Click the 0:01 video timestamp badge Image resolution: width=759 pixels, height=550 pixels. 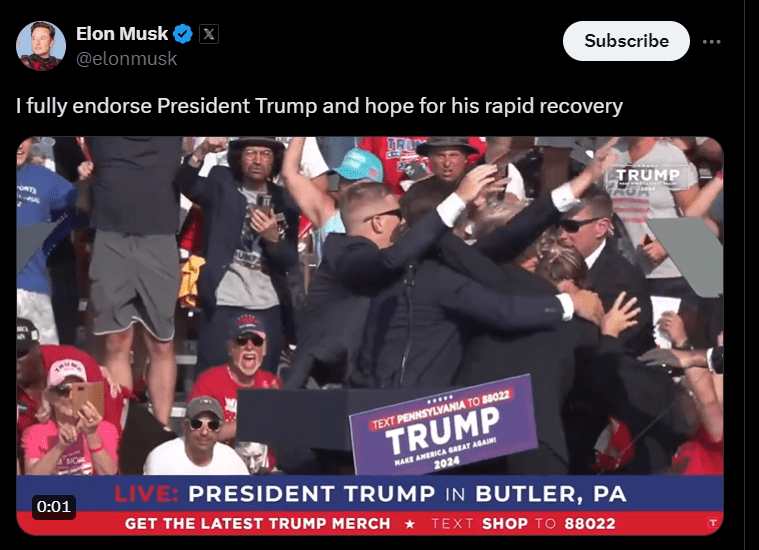coord(54,506)
